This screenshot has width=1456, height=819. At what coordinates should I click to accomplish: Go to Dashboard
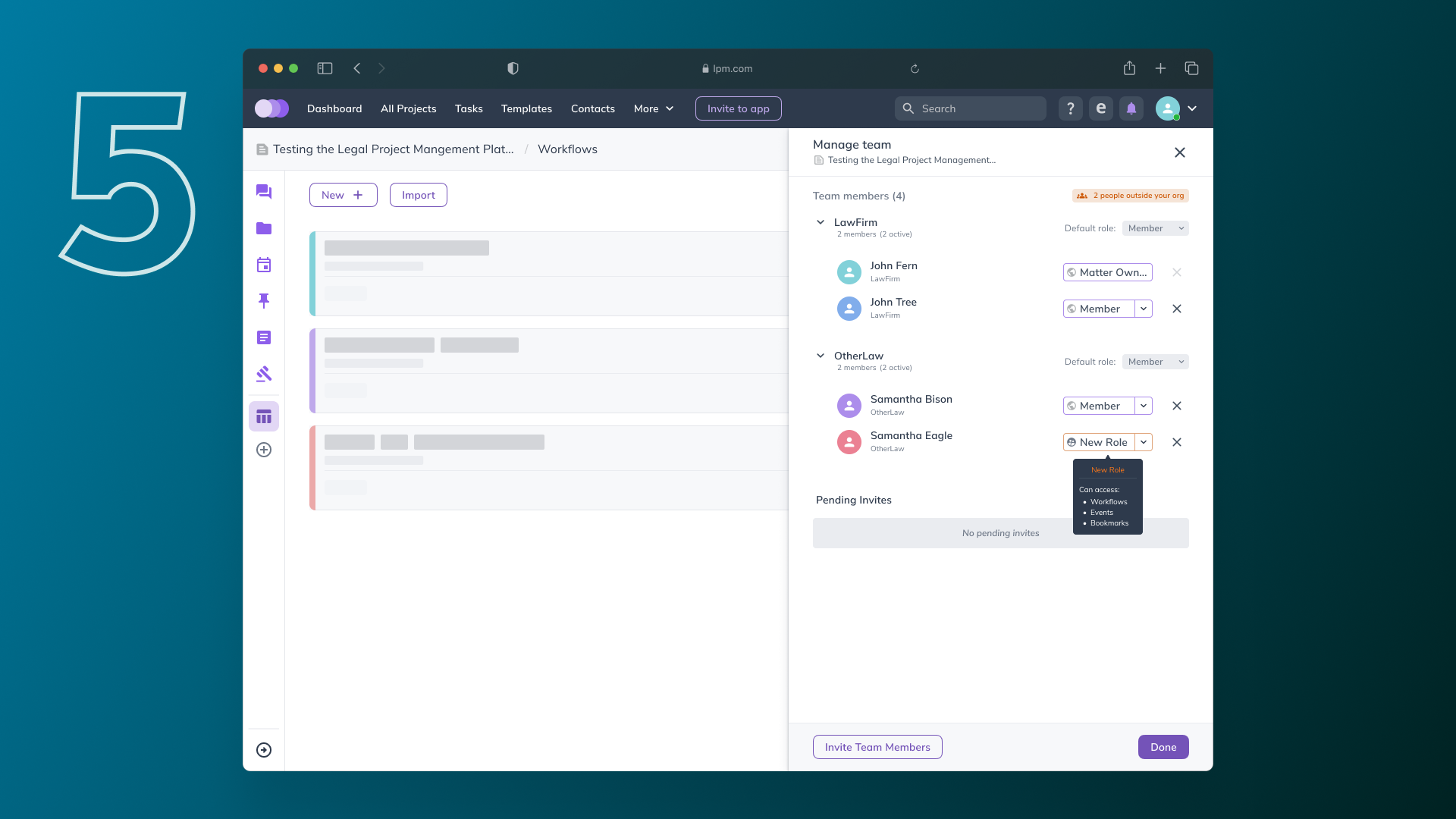coord(334,108)
